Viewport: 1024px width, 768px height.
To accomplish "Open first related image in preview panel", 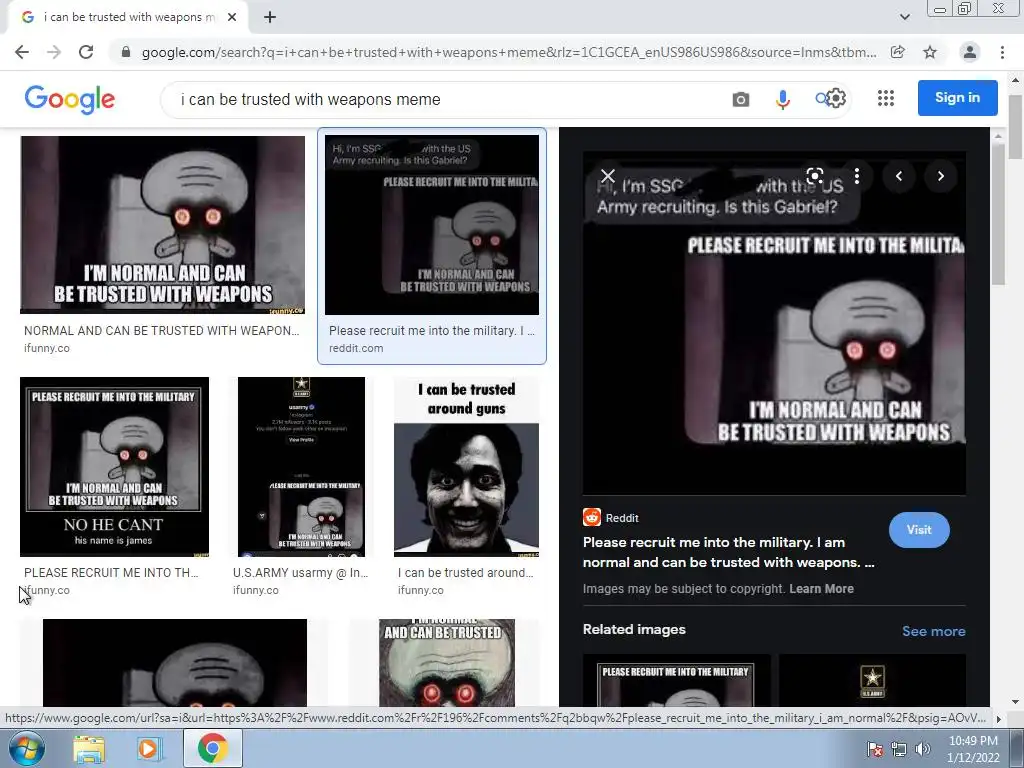I will (x=676, y=680).
